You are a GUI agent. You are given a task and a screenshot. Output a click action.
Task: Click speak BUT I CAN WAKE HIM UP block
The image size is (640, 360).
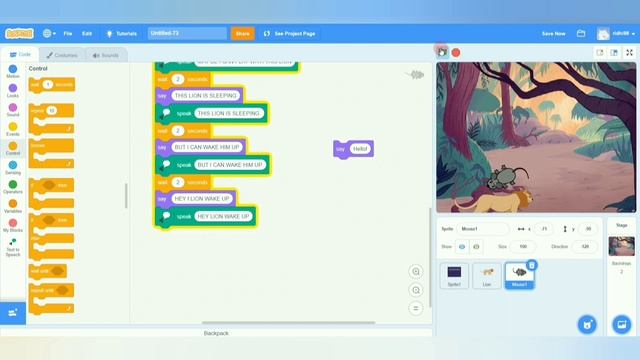(212, 165)
